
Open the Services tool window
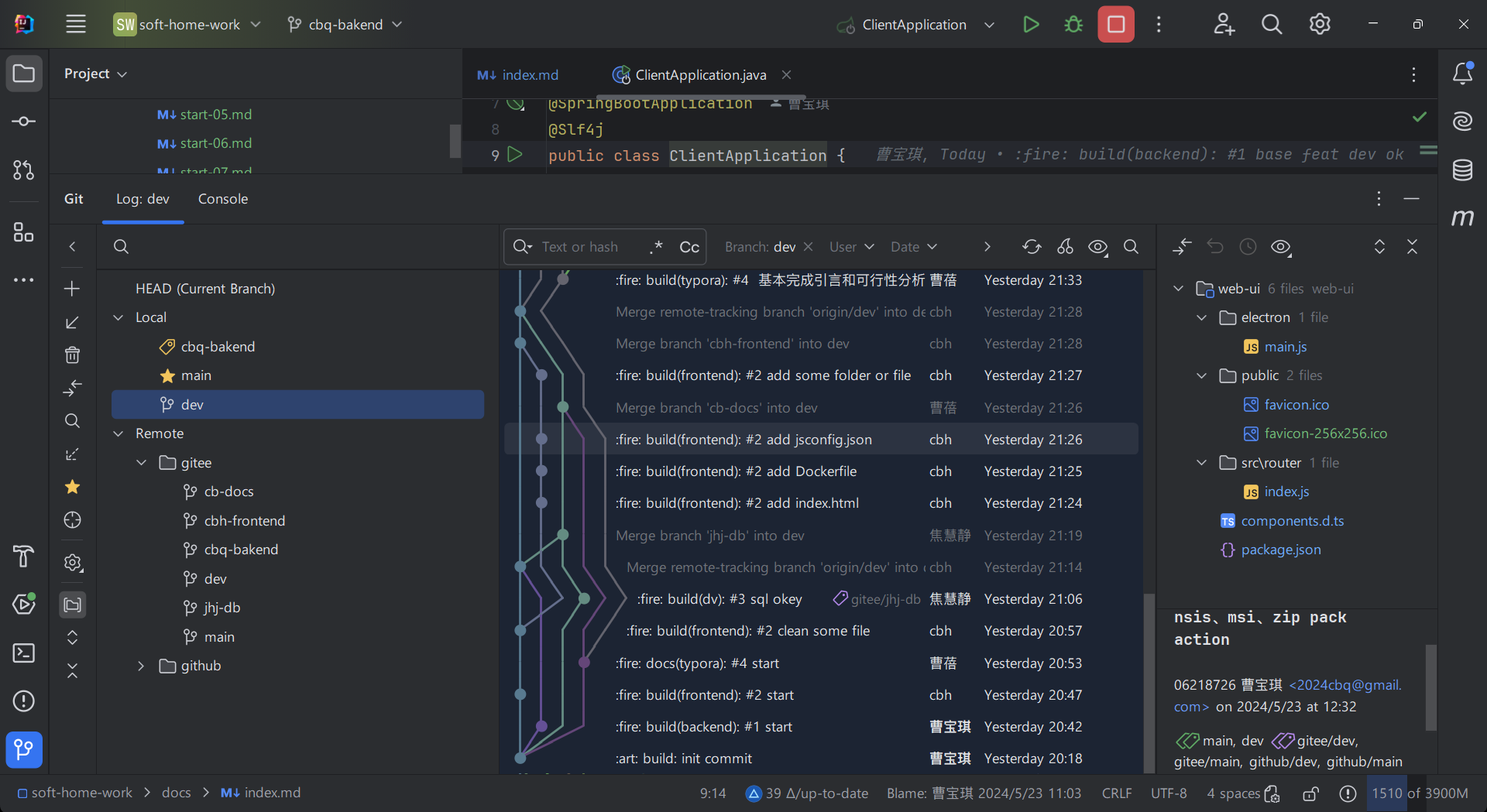click(x=24, y=604)
